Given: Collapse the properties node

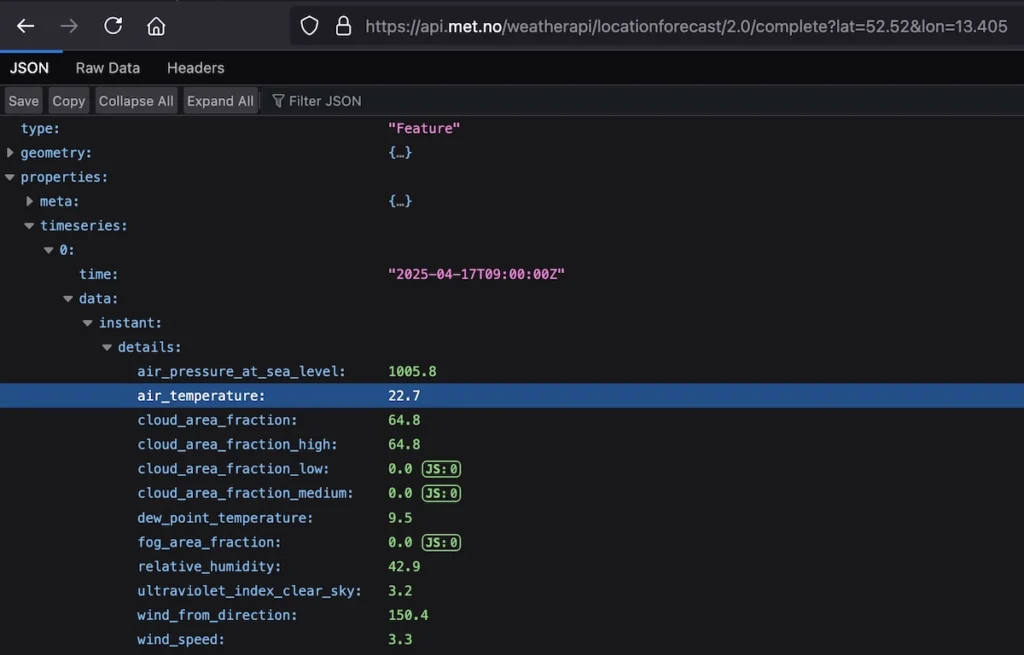Looking at the screenshot, I should pyautogui.click(x=10, y=177).
